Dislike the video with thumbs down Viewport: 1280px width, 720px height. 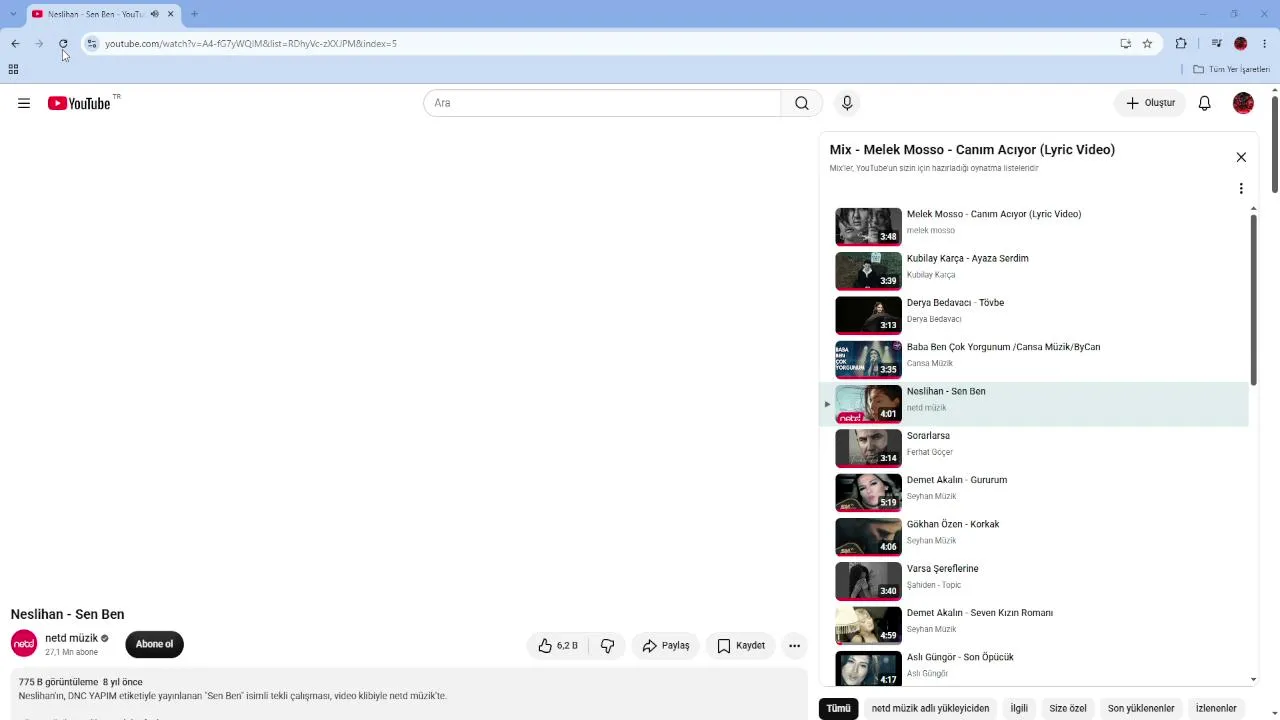point(607,646)
